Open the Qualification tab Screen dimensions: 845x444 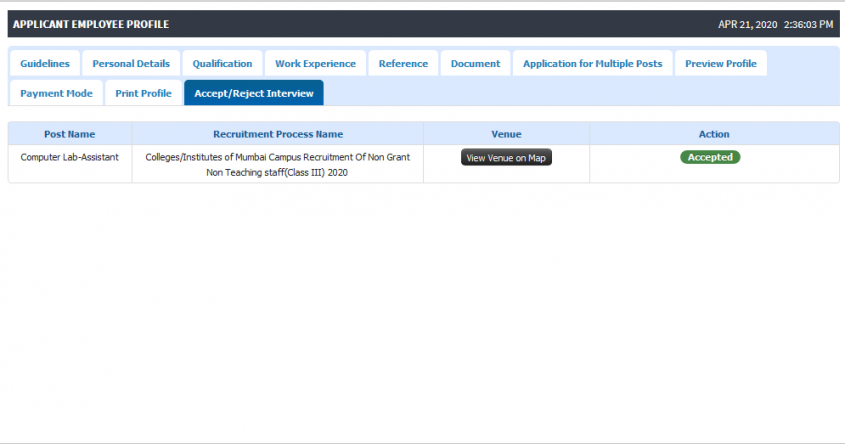tap(222, 63)
